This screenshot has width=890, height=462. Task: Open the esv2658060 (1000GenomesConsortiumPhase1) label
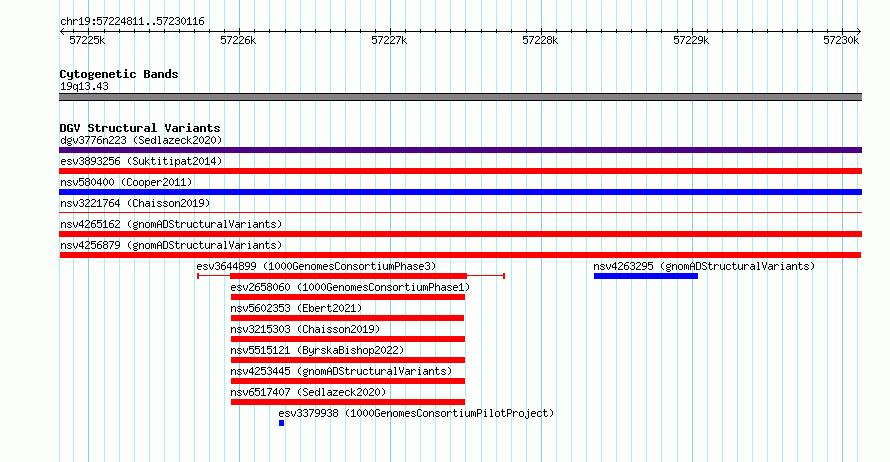(x=350, y=287)
